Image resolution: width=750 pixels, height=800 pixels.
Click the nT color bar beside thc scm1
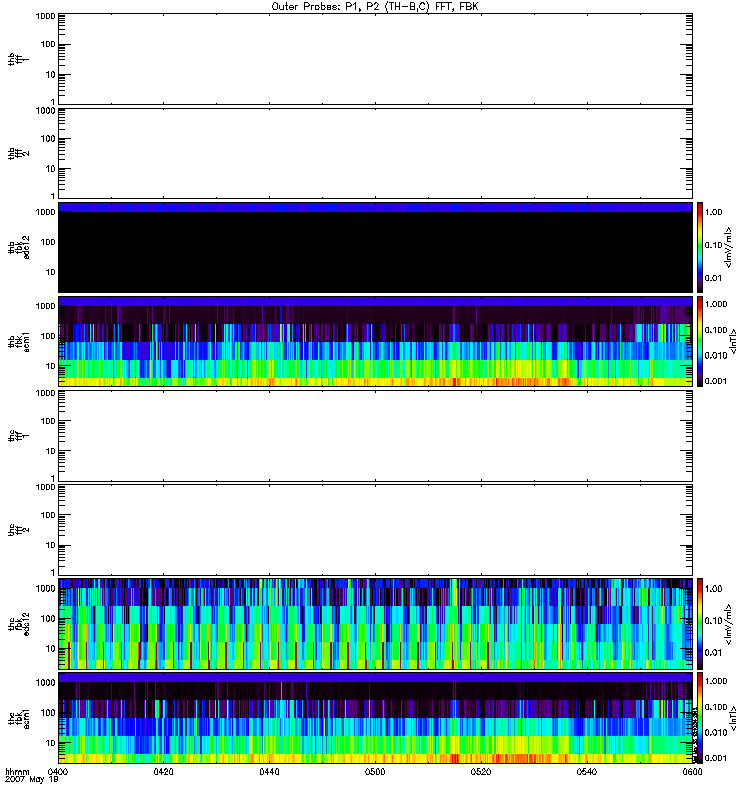(x=702, y=717)
